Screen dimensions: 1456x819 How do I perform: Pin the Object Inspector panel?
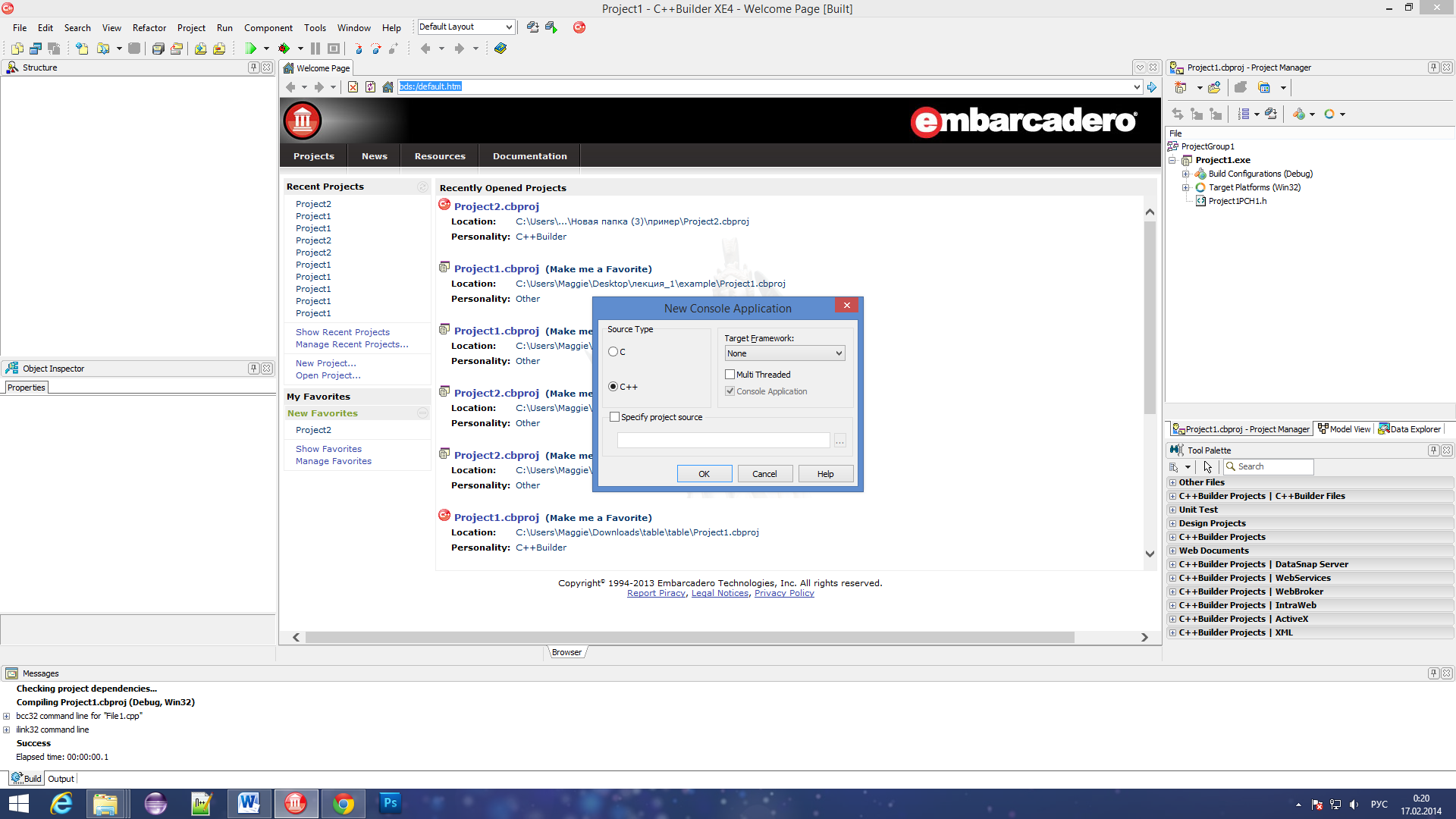pos(253,369)
